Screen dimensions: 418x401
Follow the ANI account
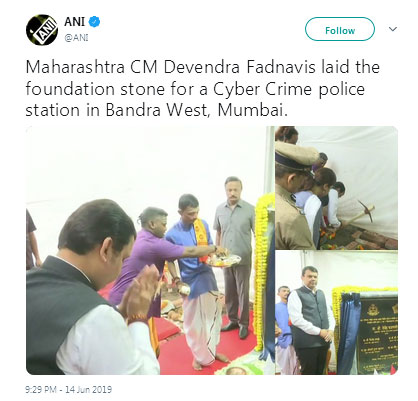click(x=340, y=29)
